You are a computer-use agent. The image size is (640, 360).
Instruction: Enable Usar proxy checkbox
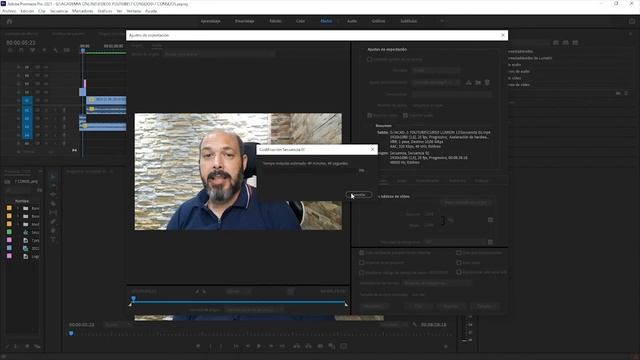[459, 263]
